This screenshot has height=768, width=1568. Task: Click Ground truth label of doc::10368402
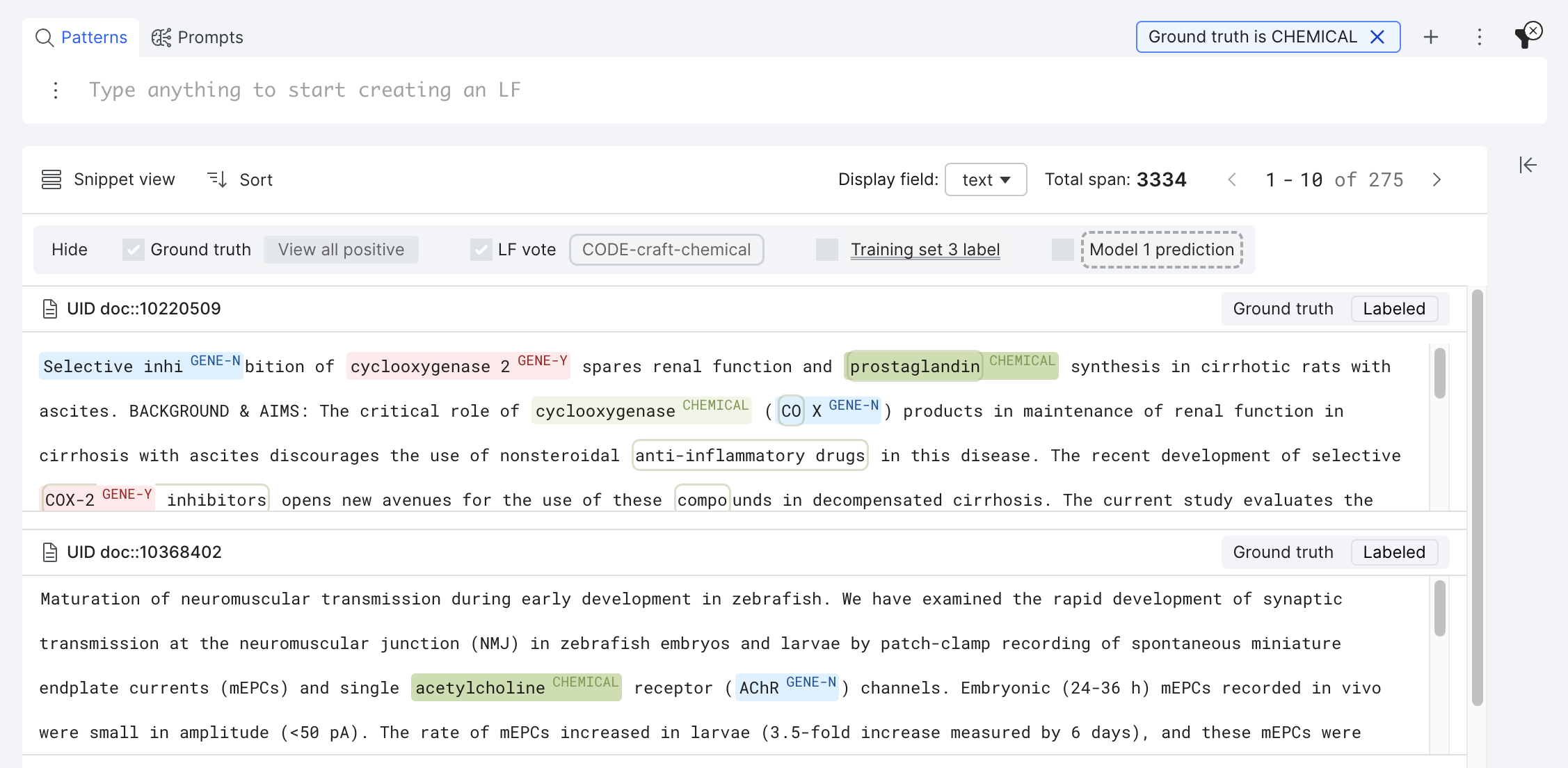(x=1283, y=552)
